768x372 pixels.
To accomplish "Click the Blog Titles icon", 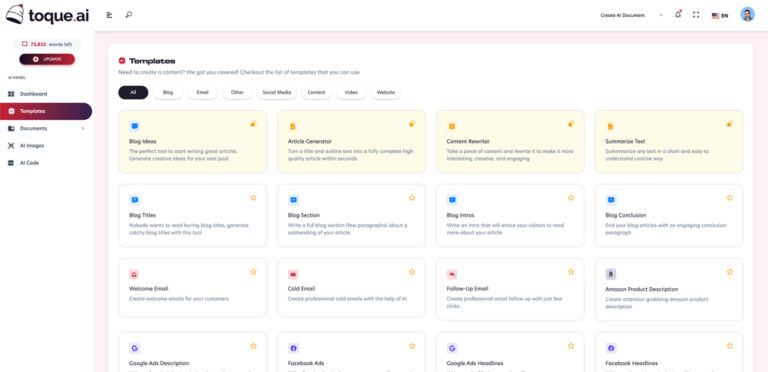I will coord(135,200).
